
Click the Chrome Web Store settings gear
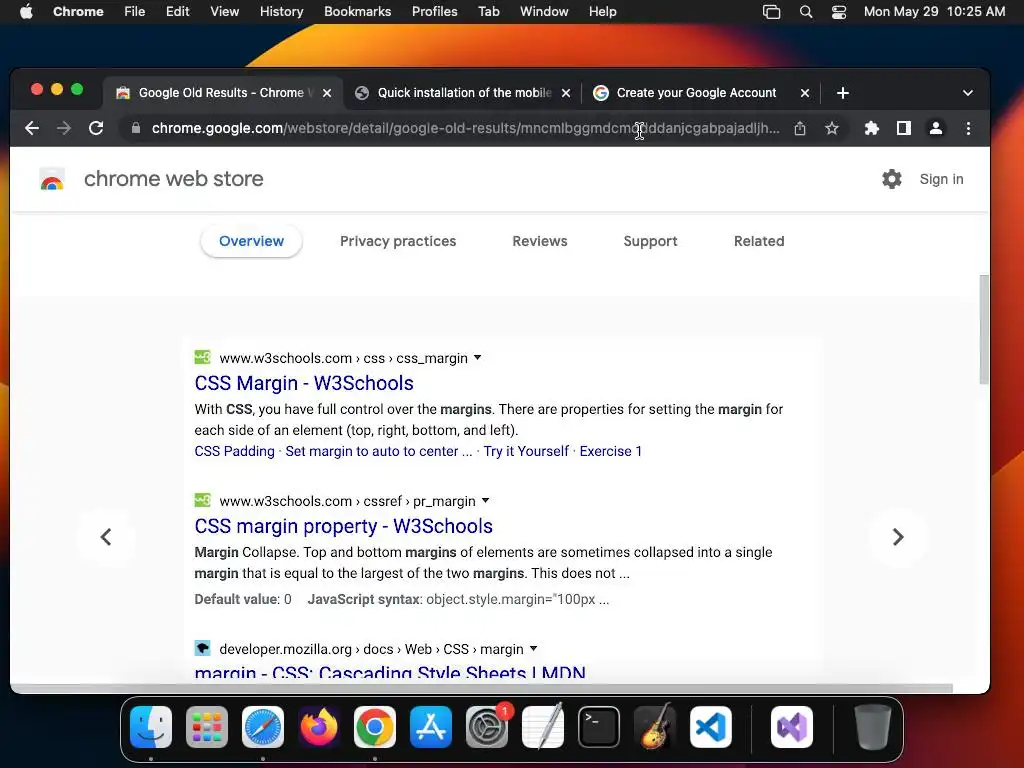(891, 179)
